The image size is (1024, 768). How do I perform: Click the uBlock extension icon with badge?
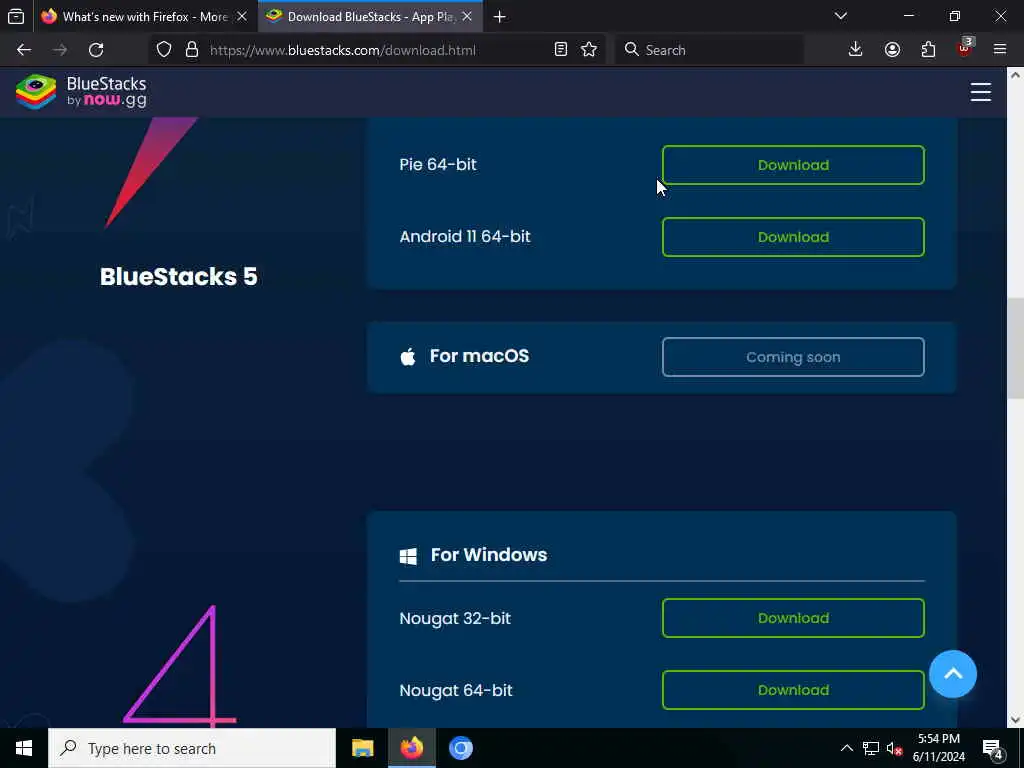point(965,48)
